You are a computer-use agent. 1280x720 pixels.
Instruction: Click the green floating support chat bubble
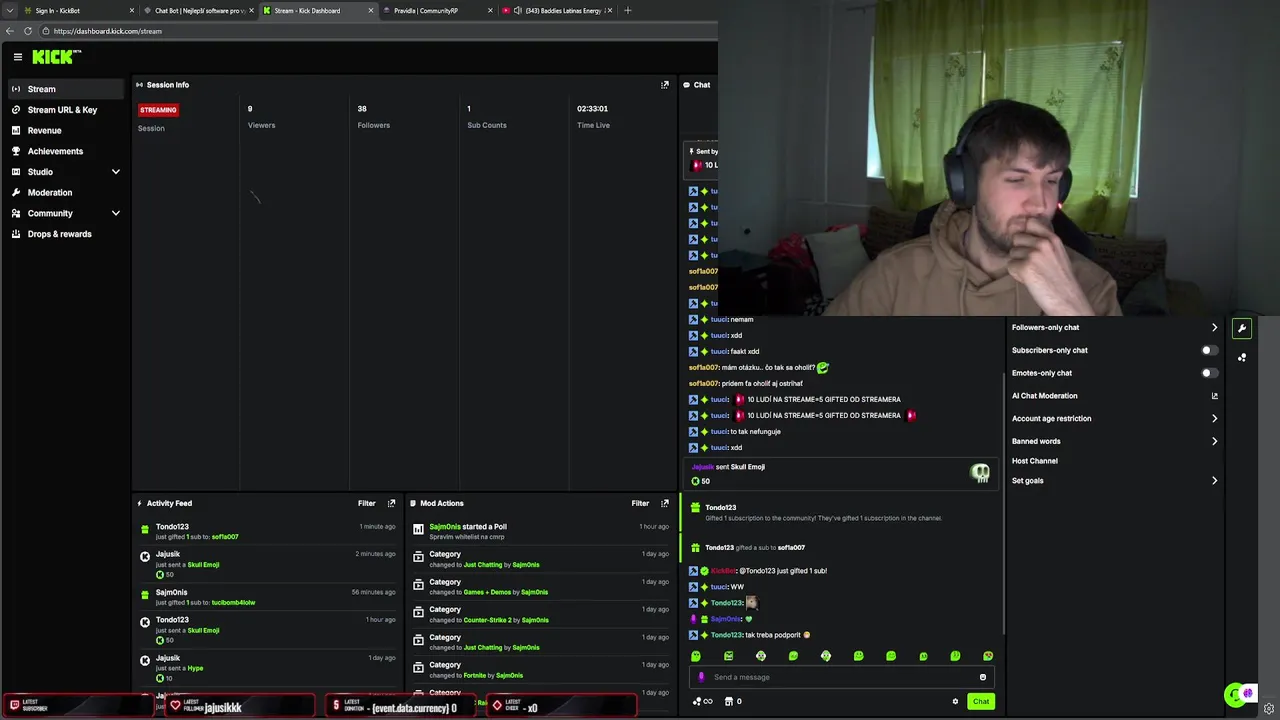pyautogui.click(x=1236, y=694)
